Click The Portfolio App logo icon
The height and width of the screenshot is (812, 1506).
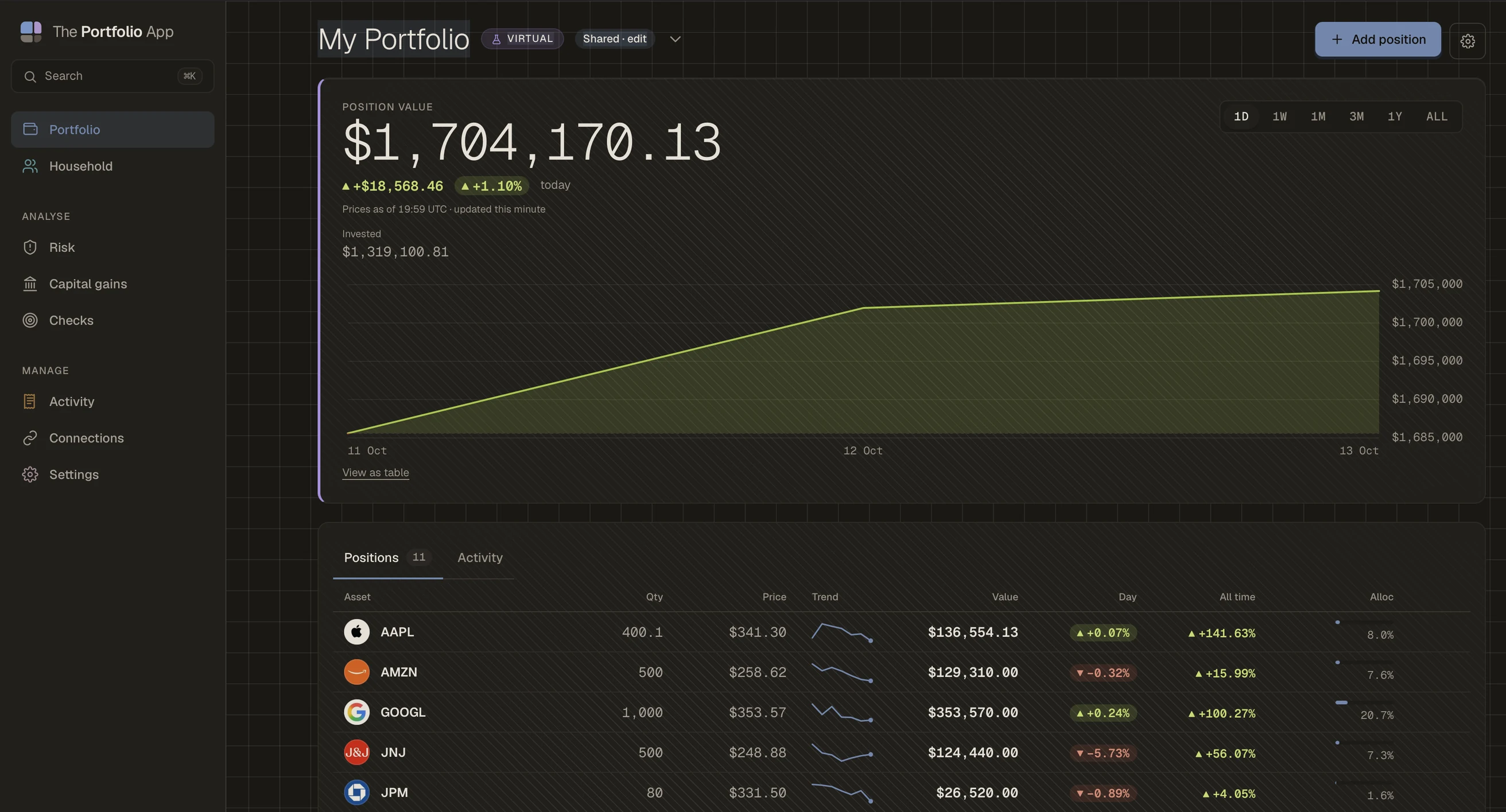click(31, 32)
